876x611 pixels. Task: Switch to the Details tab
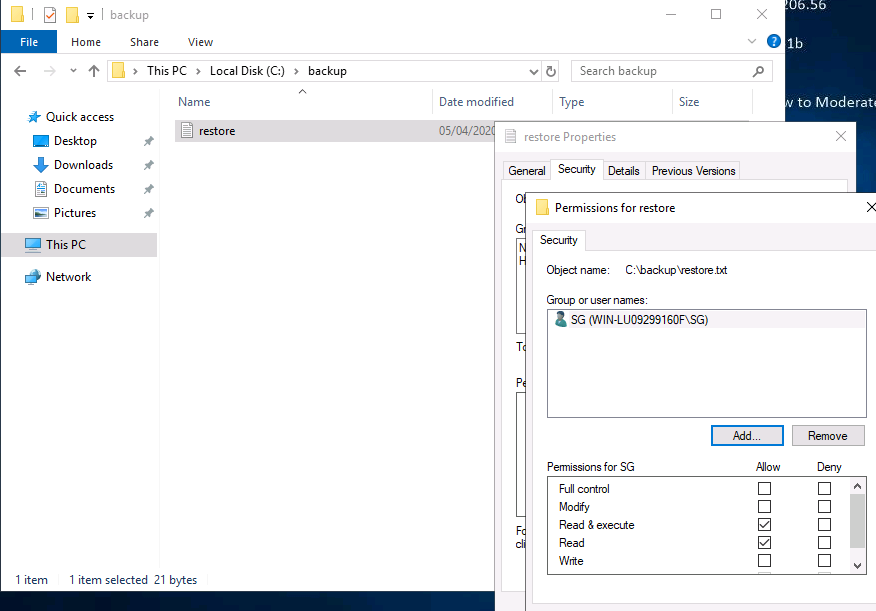tap(623, 171)
